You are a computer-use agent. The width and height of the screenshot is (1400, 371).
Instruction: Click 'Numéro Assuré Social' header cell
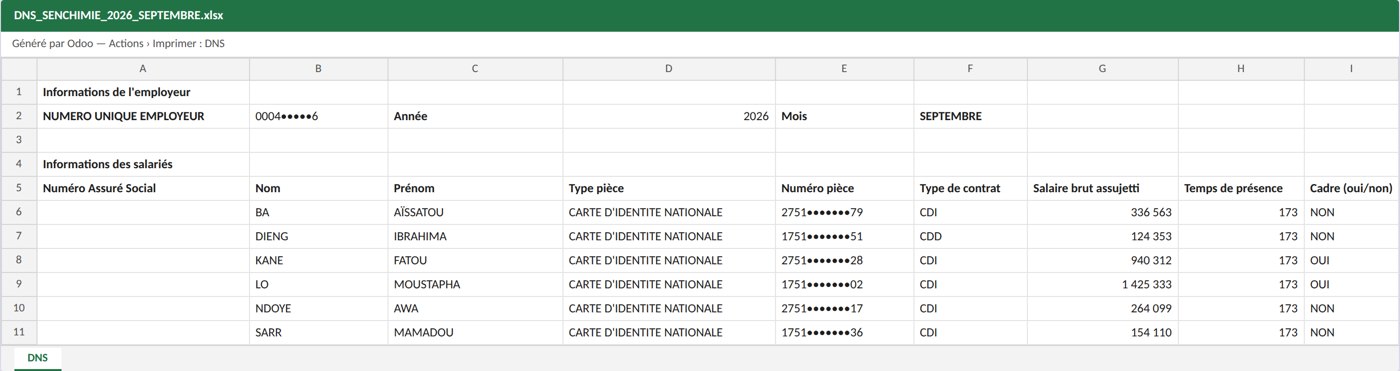pos(143,188)
